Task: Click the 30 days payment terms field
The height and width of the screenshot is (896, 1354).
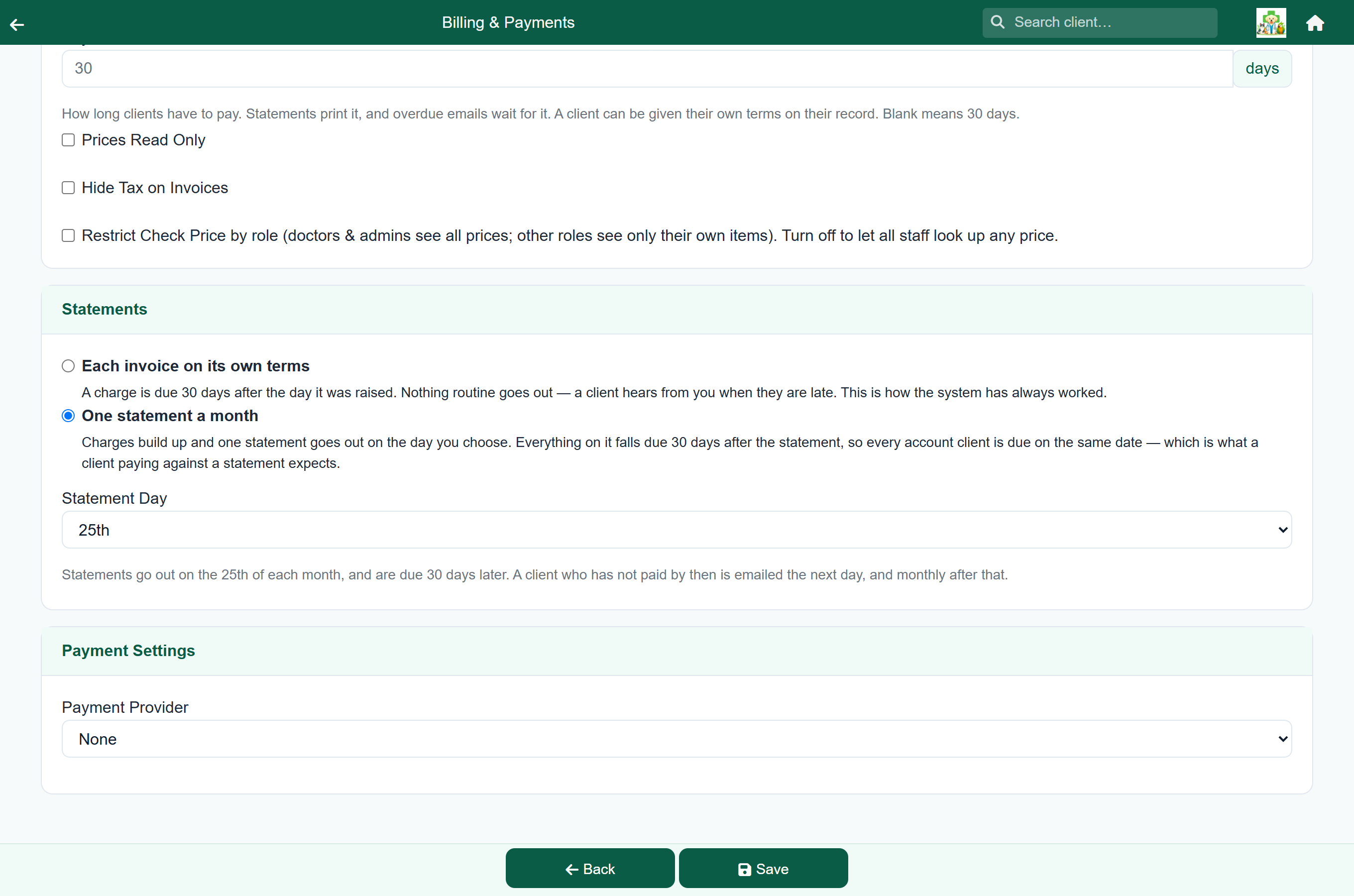Action: (647, 69)
